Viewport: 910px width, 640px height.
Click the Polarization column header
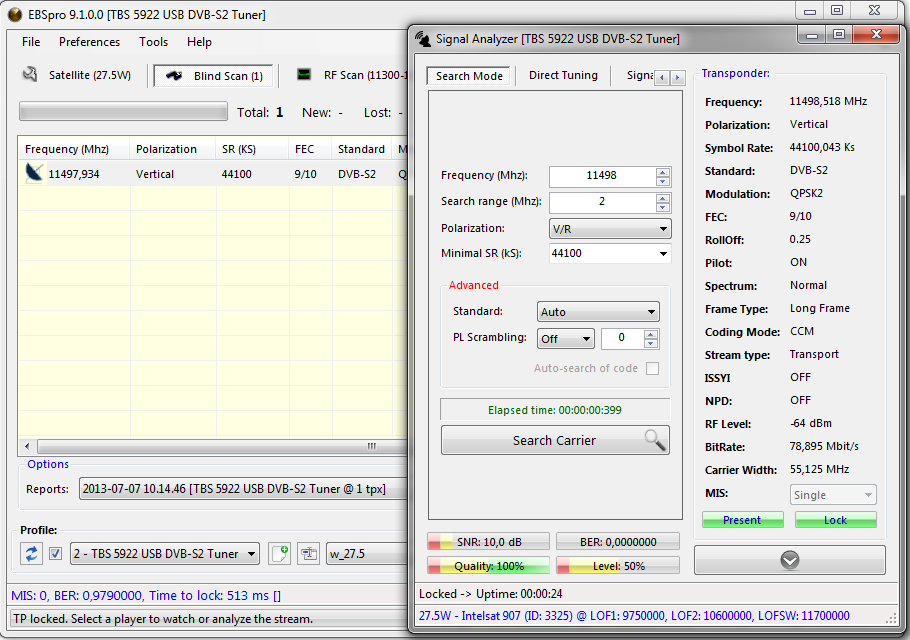[x=172, y=149]
